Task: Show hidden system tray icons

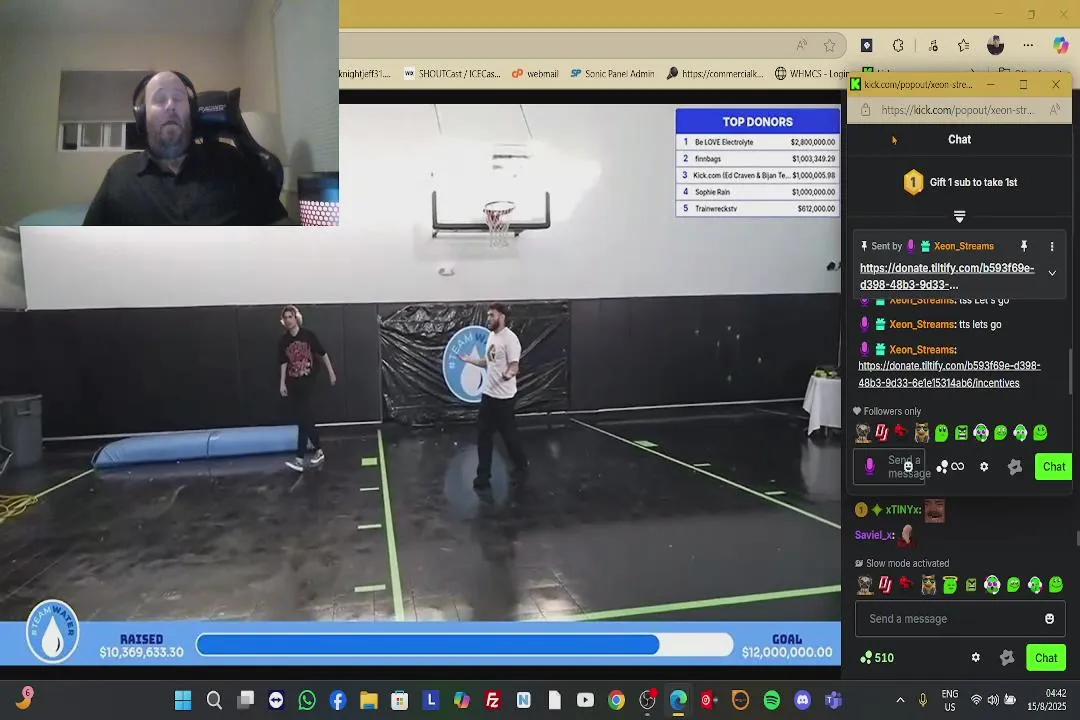Action: click(x=900, y=700)
